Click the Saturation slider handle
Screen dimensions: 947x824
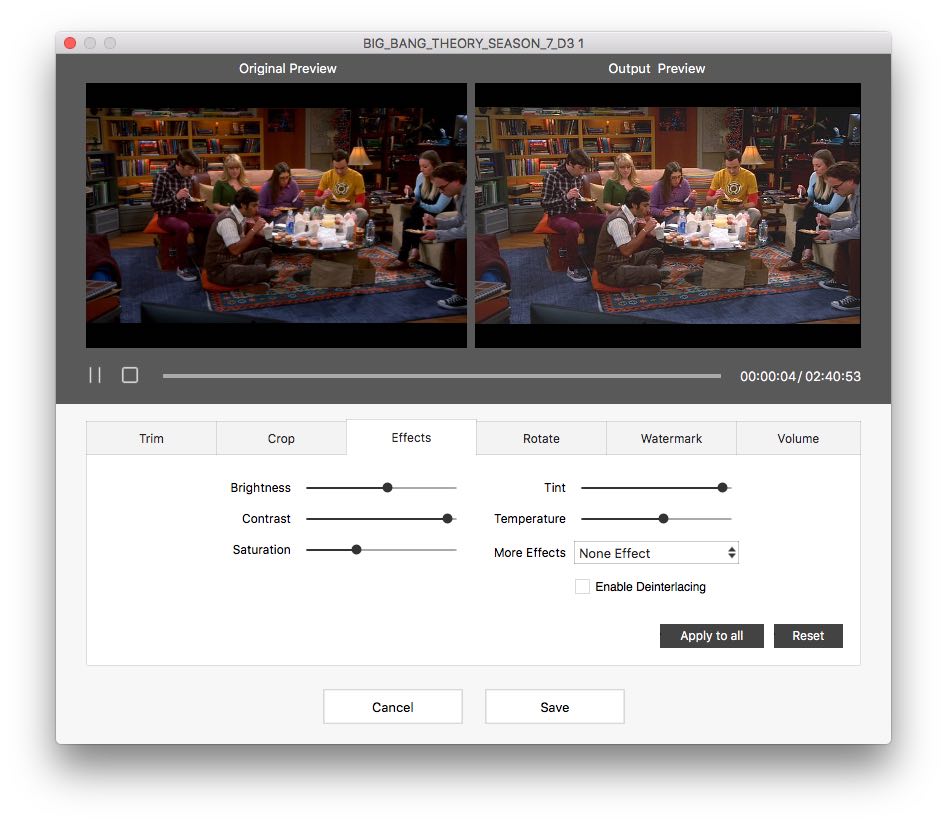tap(356, 549)
